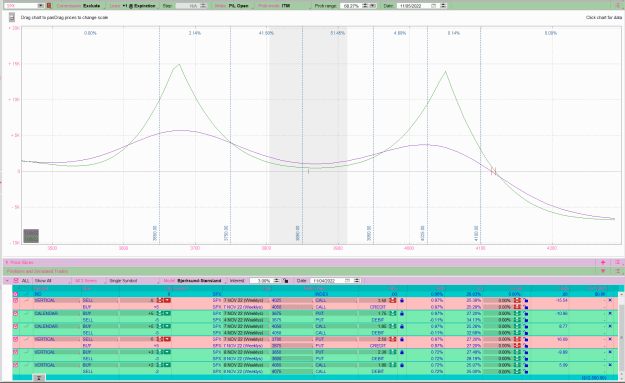Toggle Vol Adj unlock icon on CALENDAR CALL row

[x=526, y=326]
